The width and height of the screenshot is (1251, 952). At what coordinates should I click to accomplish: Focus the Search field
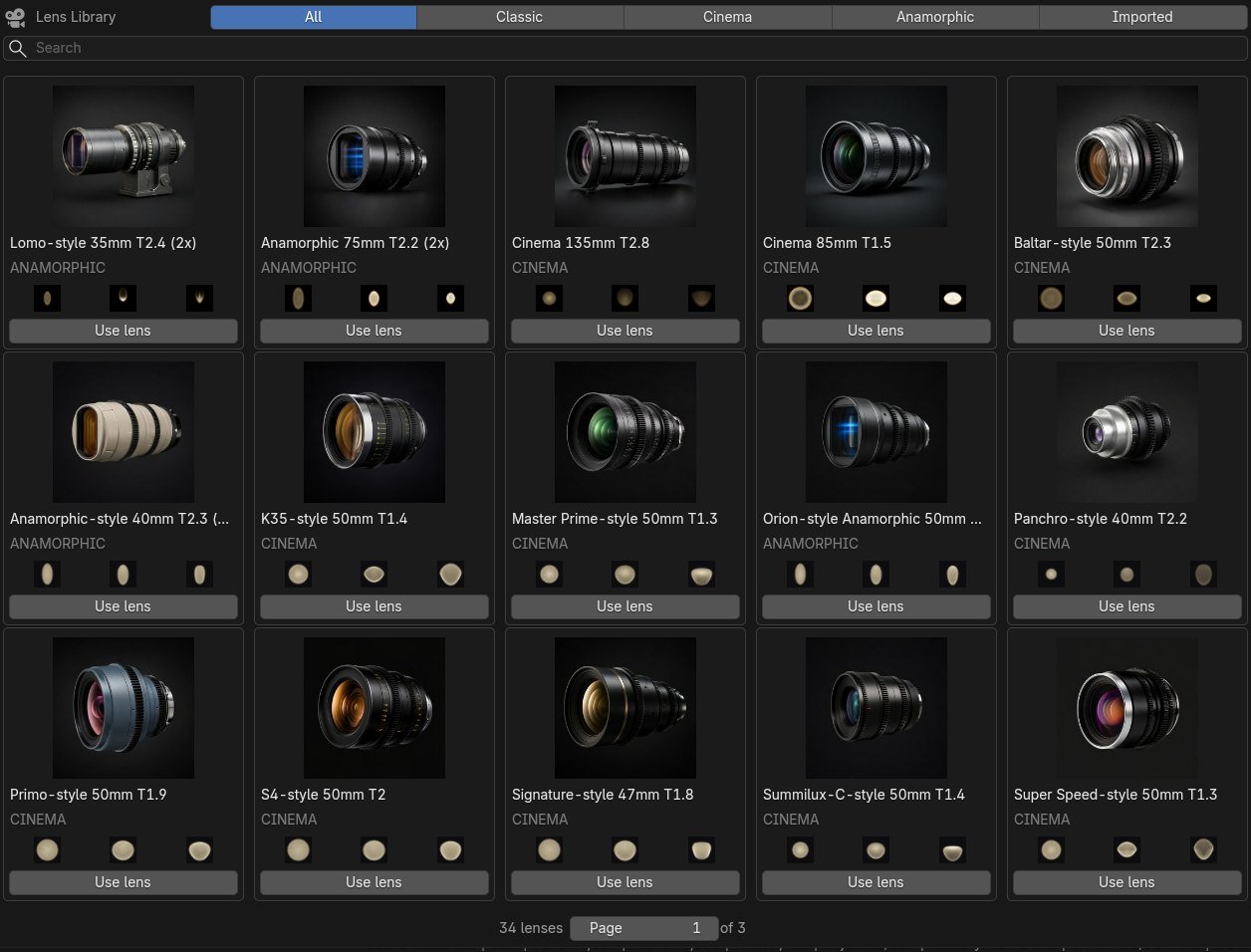coord(625,48)
